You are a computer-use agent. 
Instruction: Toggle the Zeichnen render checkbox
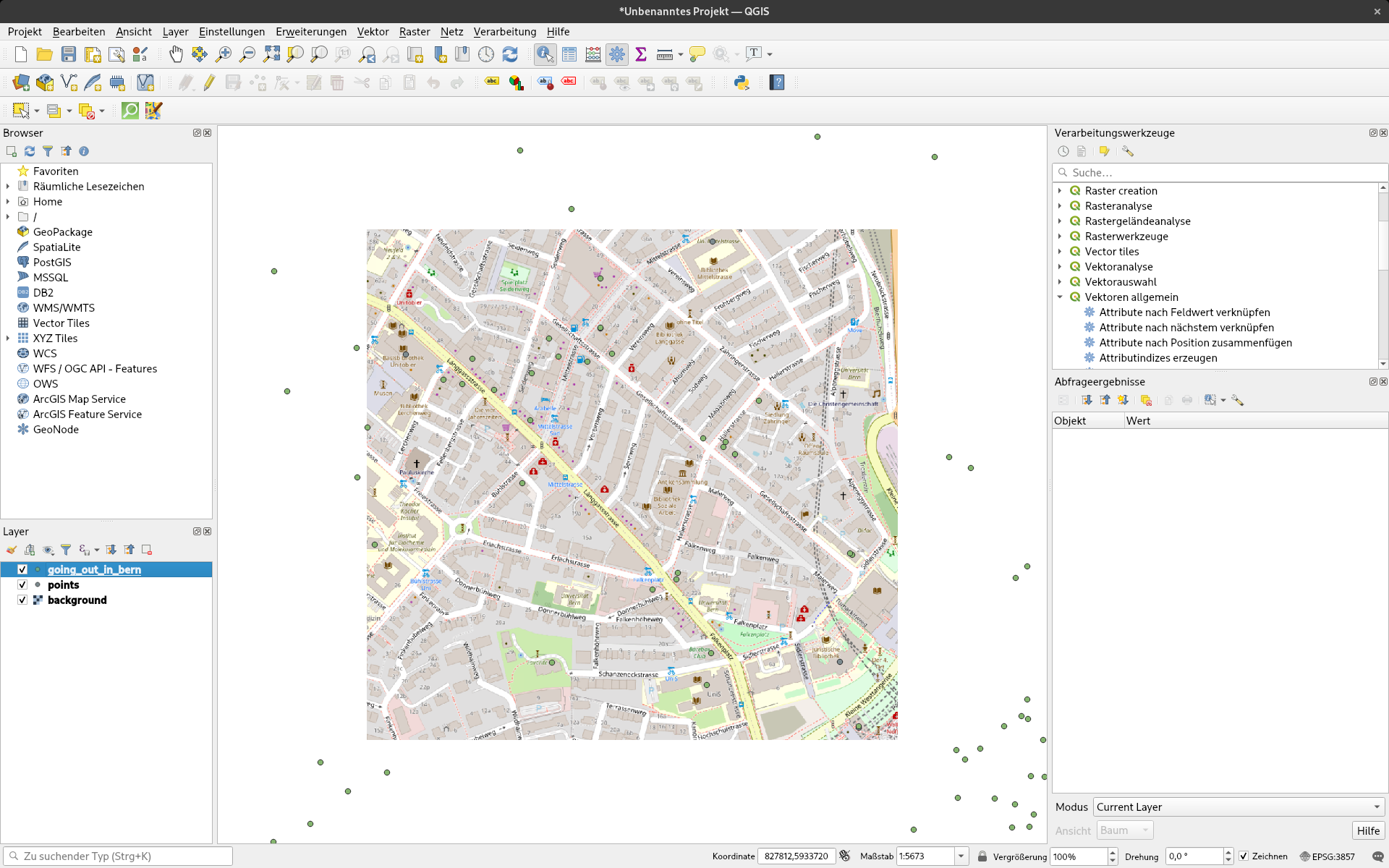(1244, 856)
